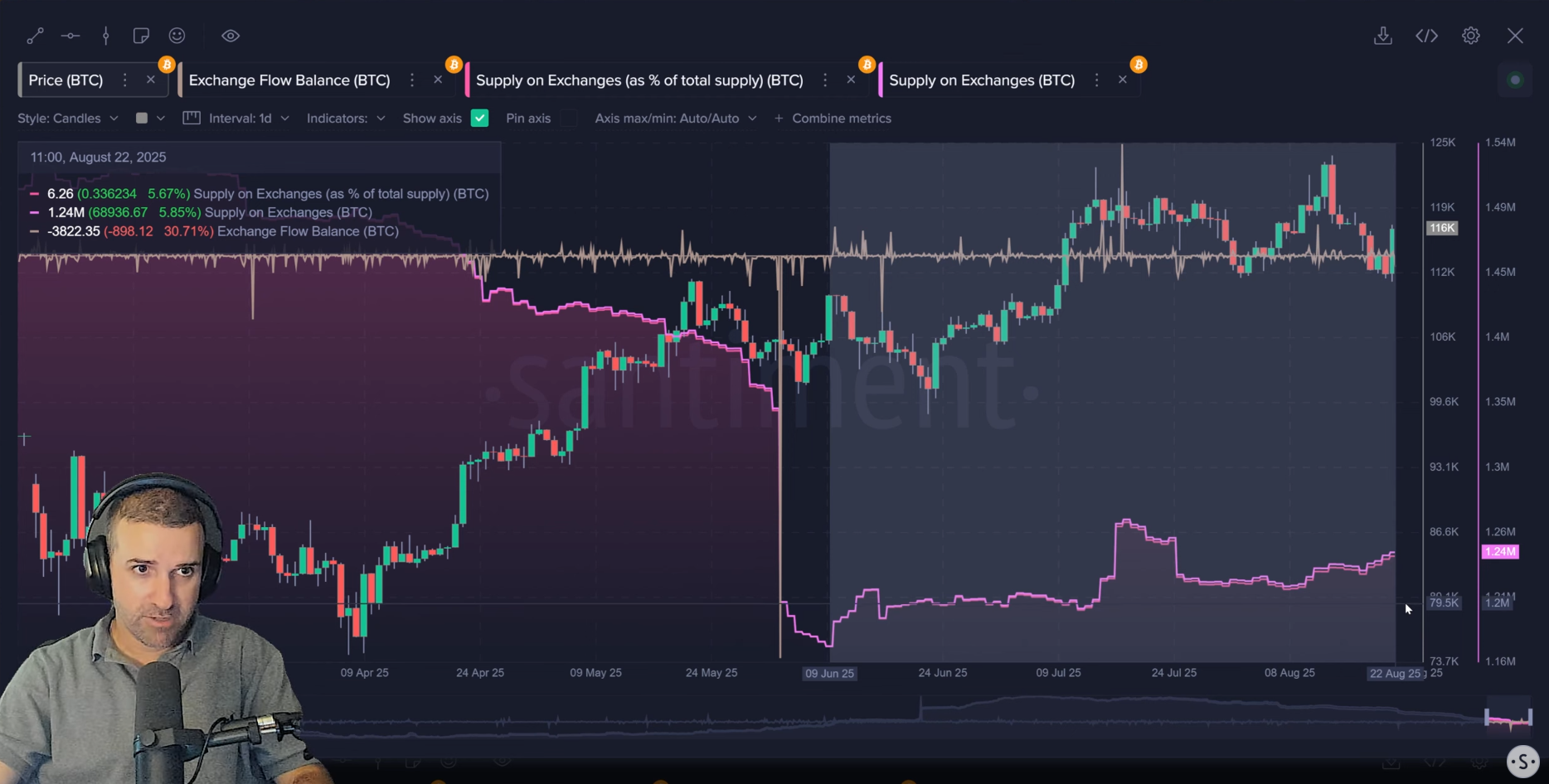Add a sticky note annotation to the chart

(141, 36)
